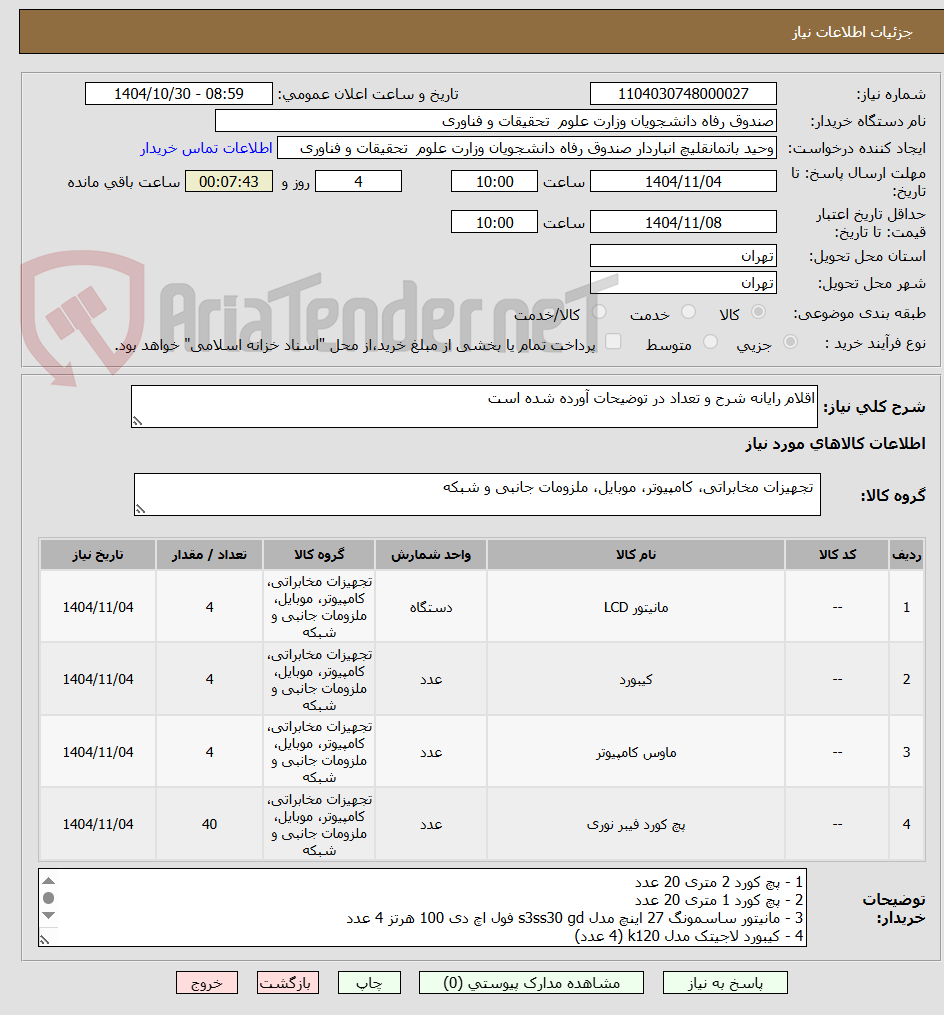Click resize grip of شرح کلی نیاز box
Screen dimensions: 944x1015
coord(137,421)
